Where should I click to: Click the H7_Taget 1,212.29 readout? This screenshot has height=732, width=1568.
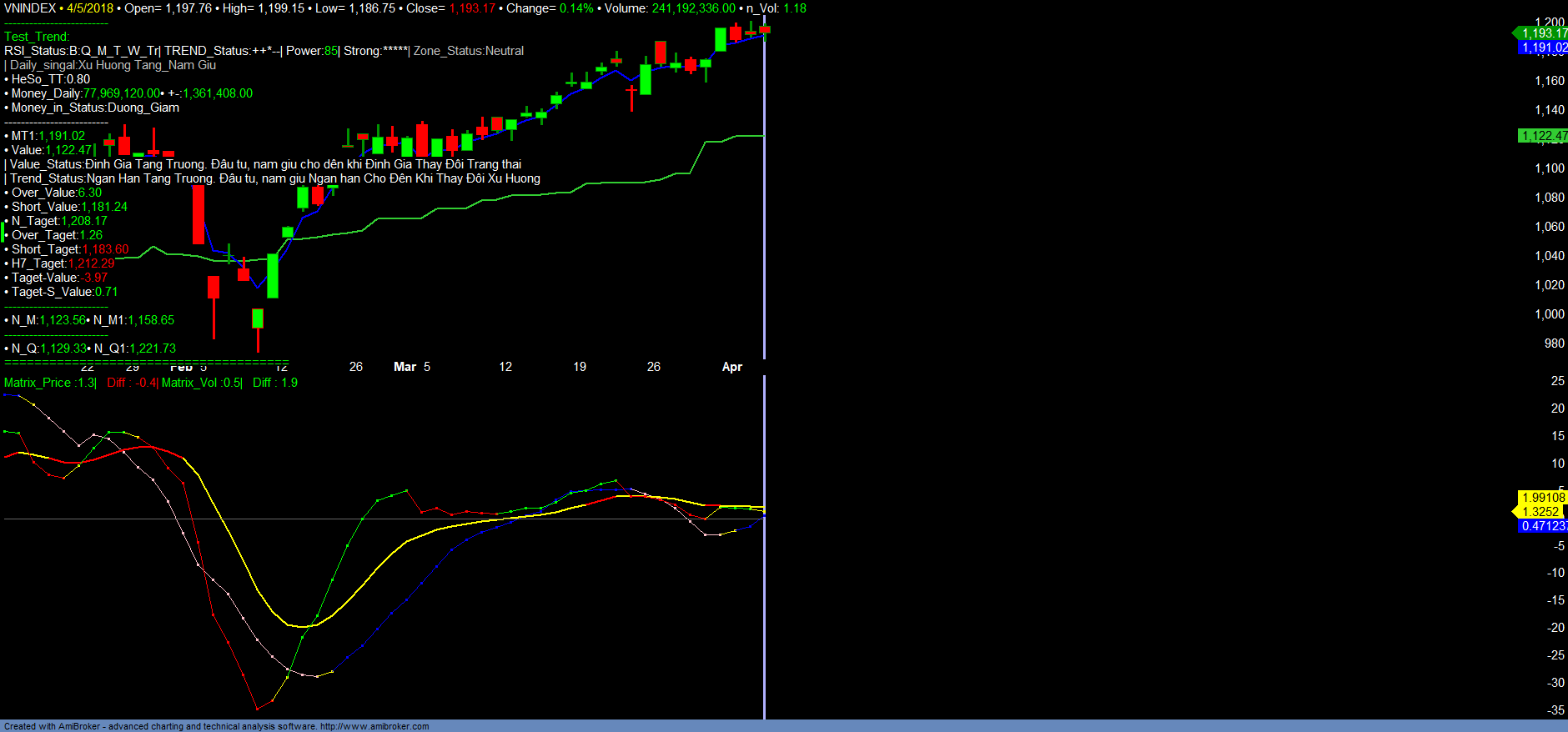[x=91, y=263]
